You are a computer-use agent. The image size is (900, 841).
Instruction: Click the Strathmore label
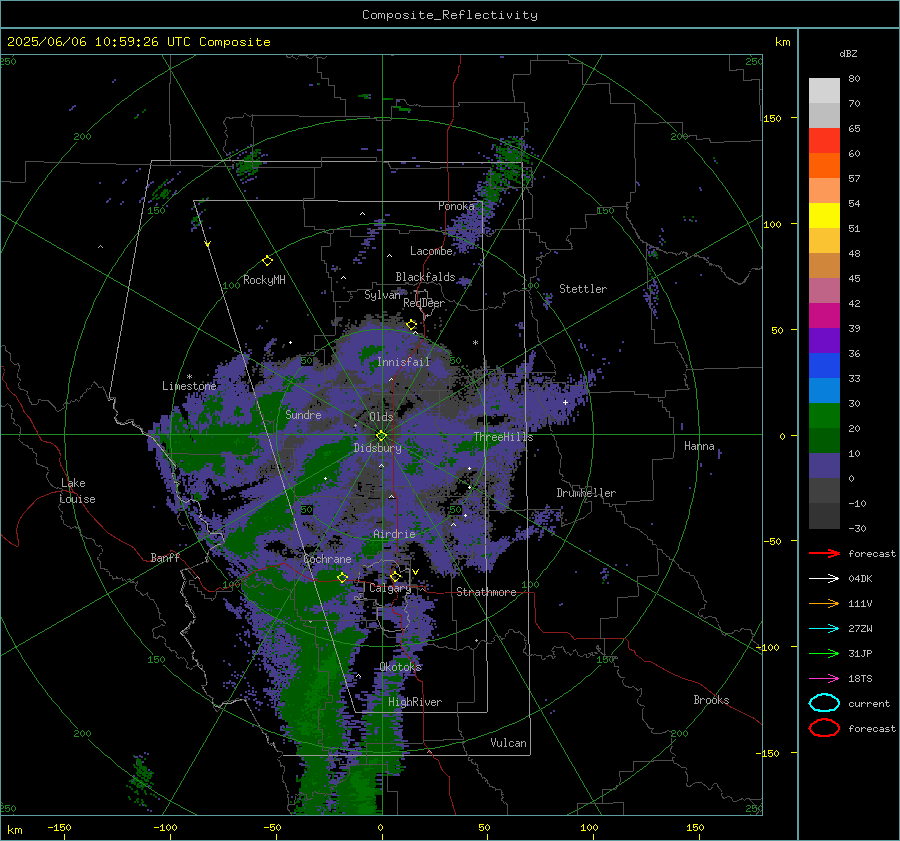(x=486, y=592)
